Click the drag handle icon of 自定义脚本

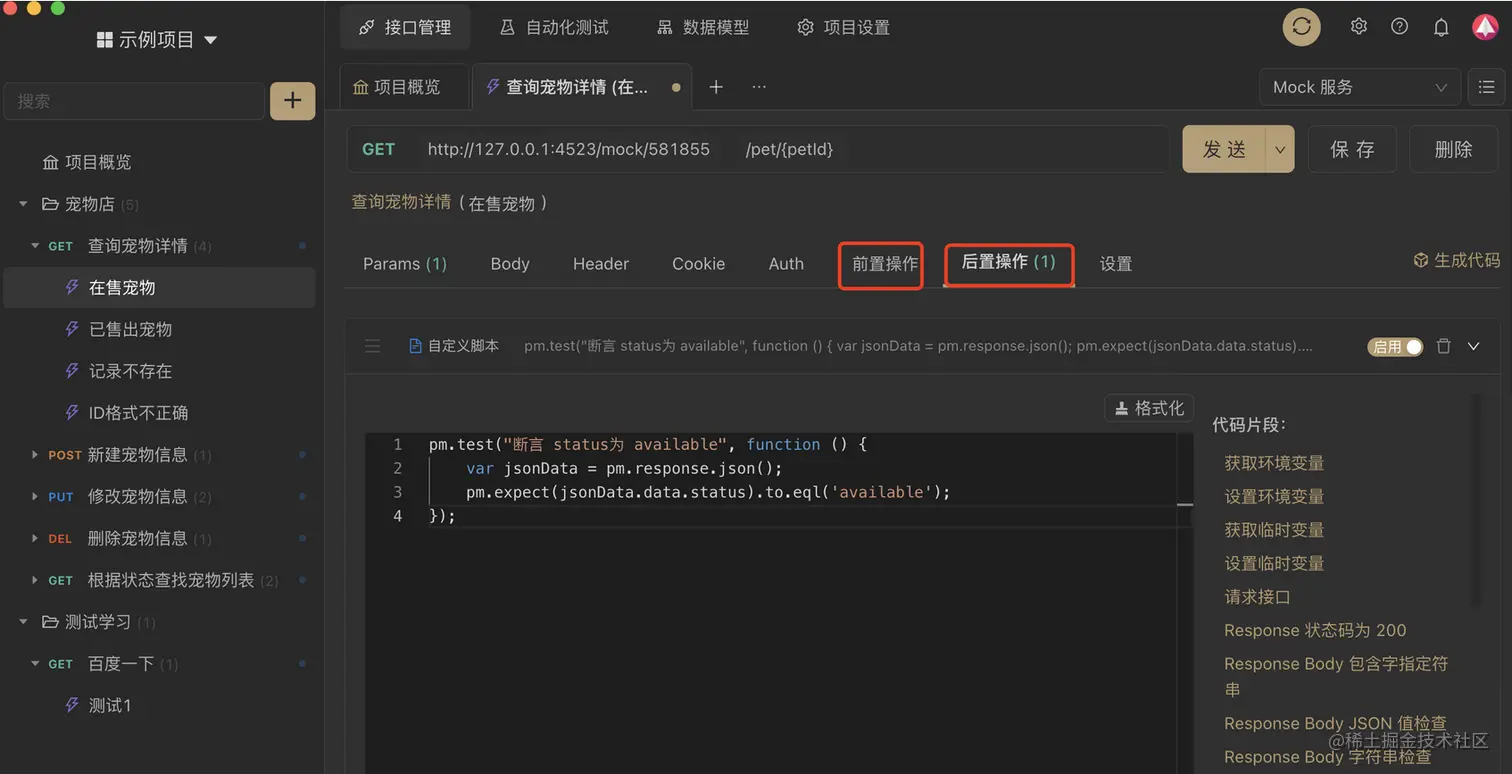(373, 346)
